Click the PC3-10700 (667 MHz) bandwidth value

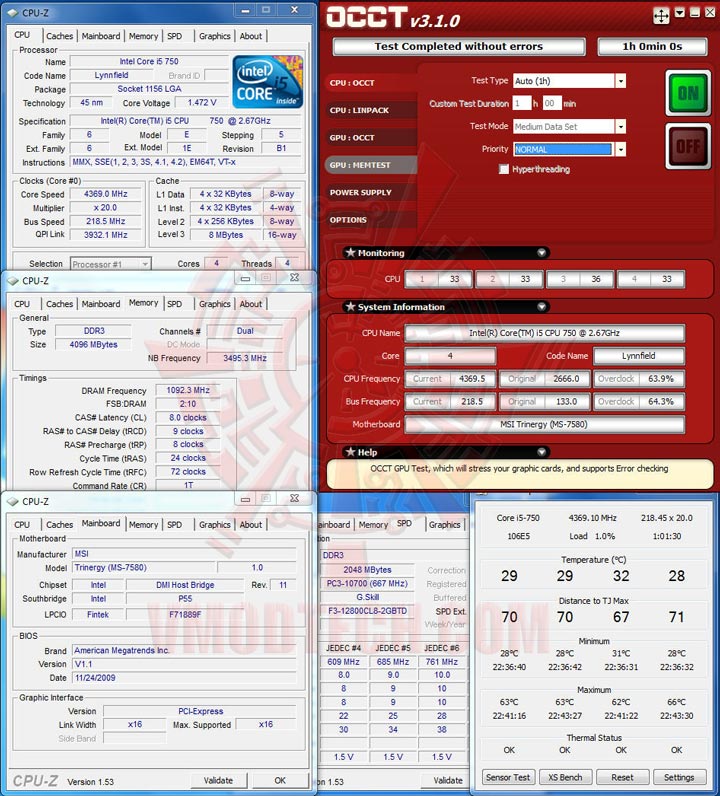point(367,583)
